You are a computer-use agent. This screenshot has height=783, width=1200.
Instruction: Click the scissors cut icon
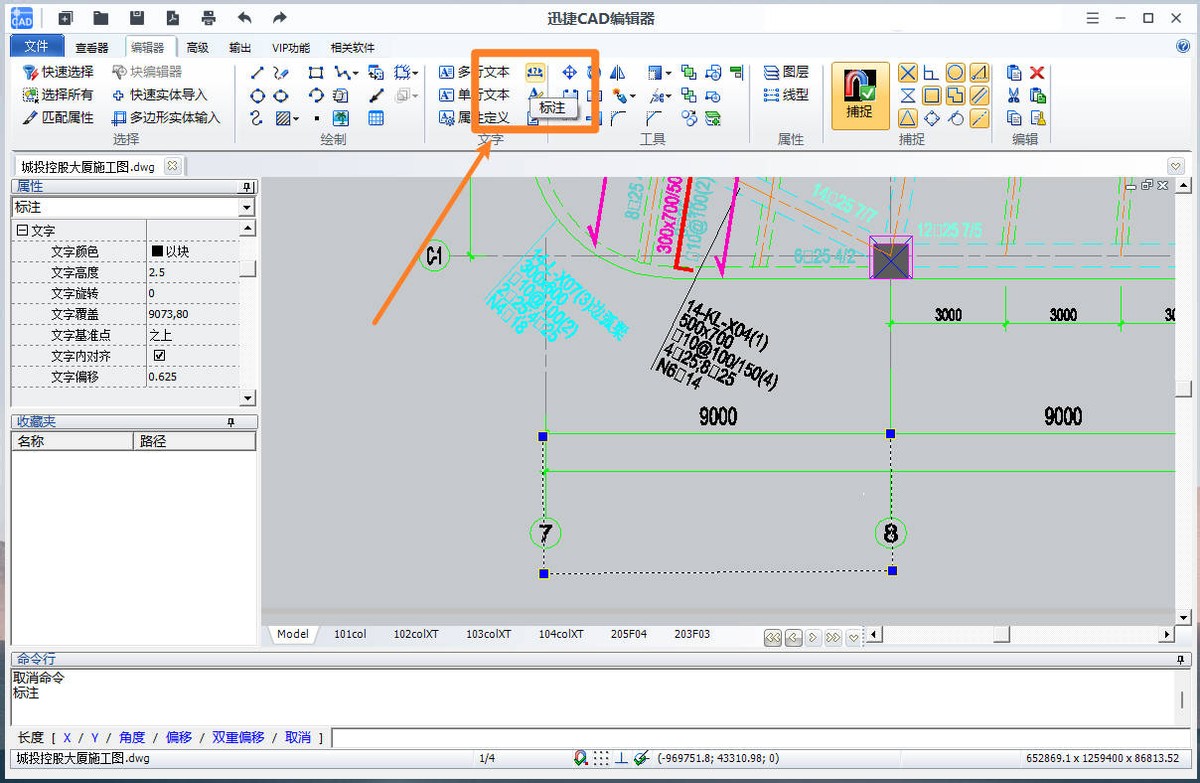(x=1014, y=95)
